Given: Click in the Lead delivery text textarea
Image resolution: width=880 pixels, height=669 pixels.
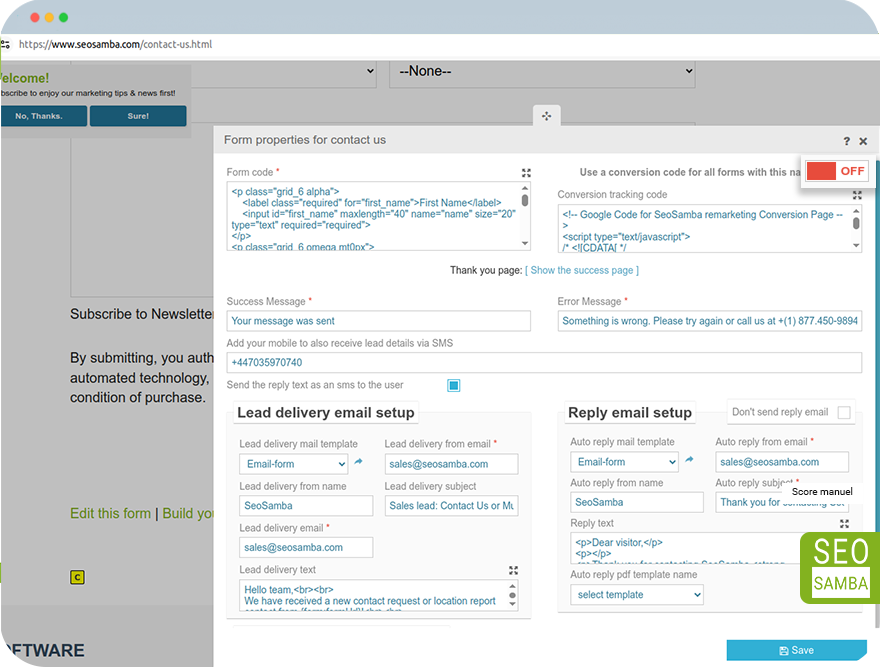Looking at the screenshot, I should [x=373, y=595].
